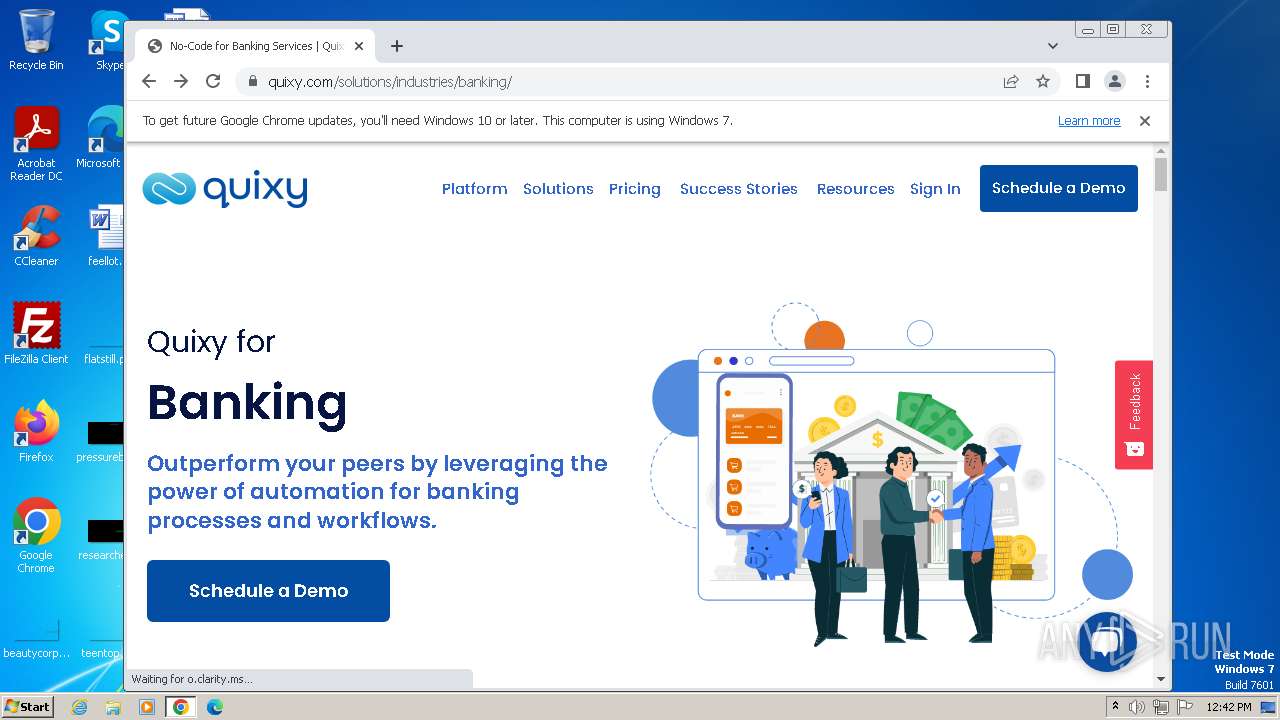The image size is (1280, 720).
Task: Open media player taskbar icon
Action: point(147,707)
